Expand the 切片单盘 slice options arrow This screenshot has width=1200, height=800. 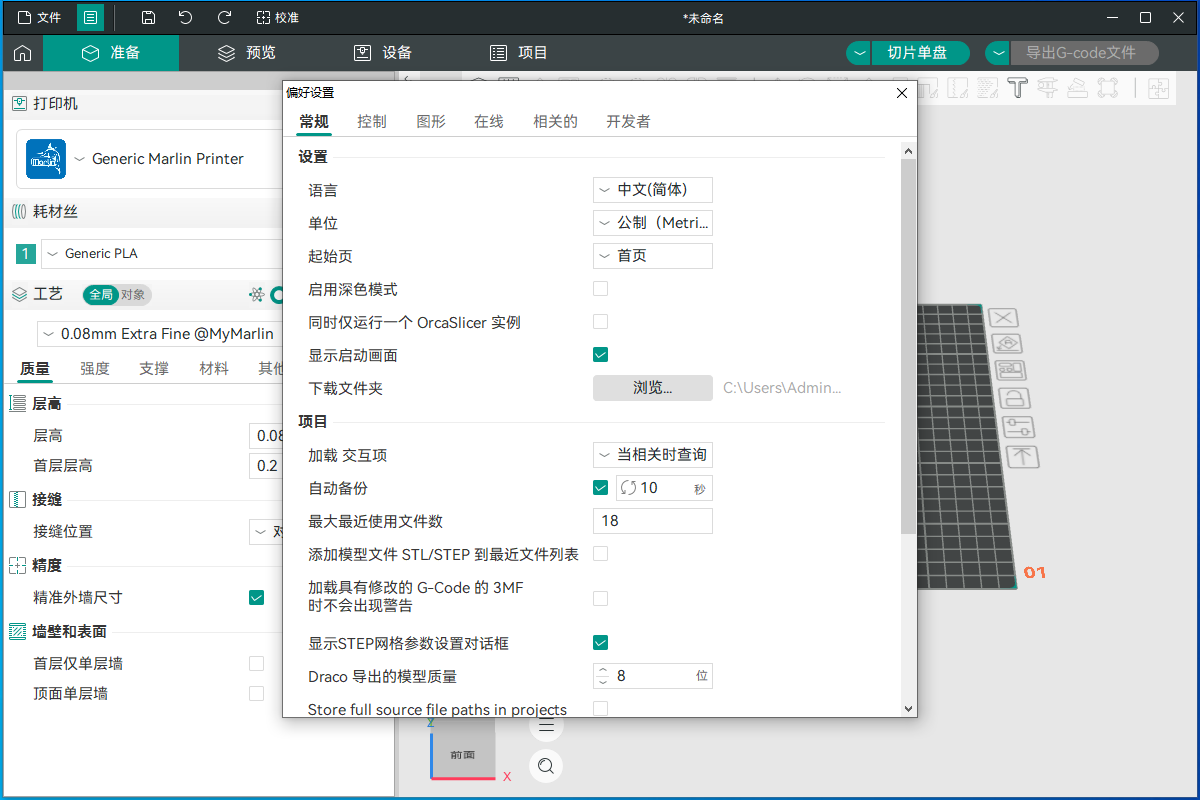pos(860,53)
